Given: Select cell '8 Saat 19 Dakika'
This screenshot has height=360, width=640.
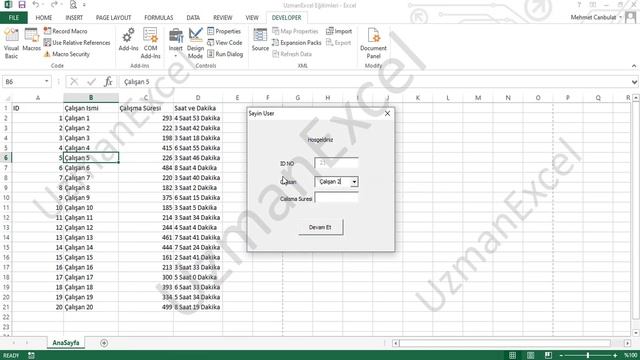Looking at the screenshot, I should point(198,307).
